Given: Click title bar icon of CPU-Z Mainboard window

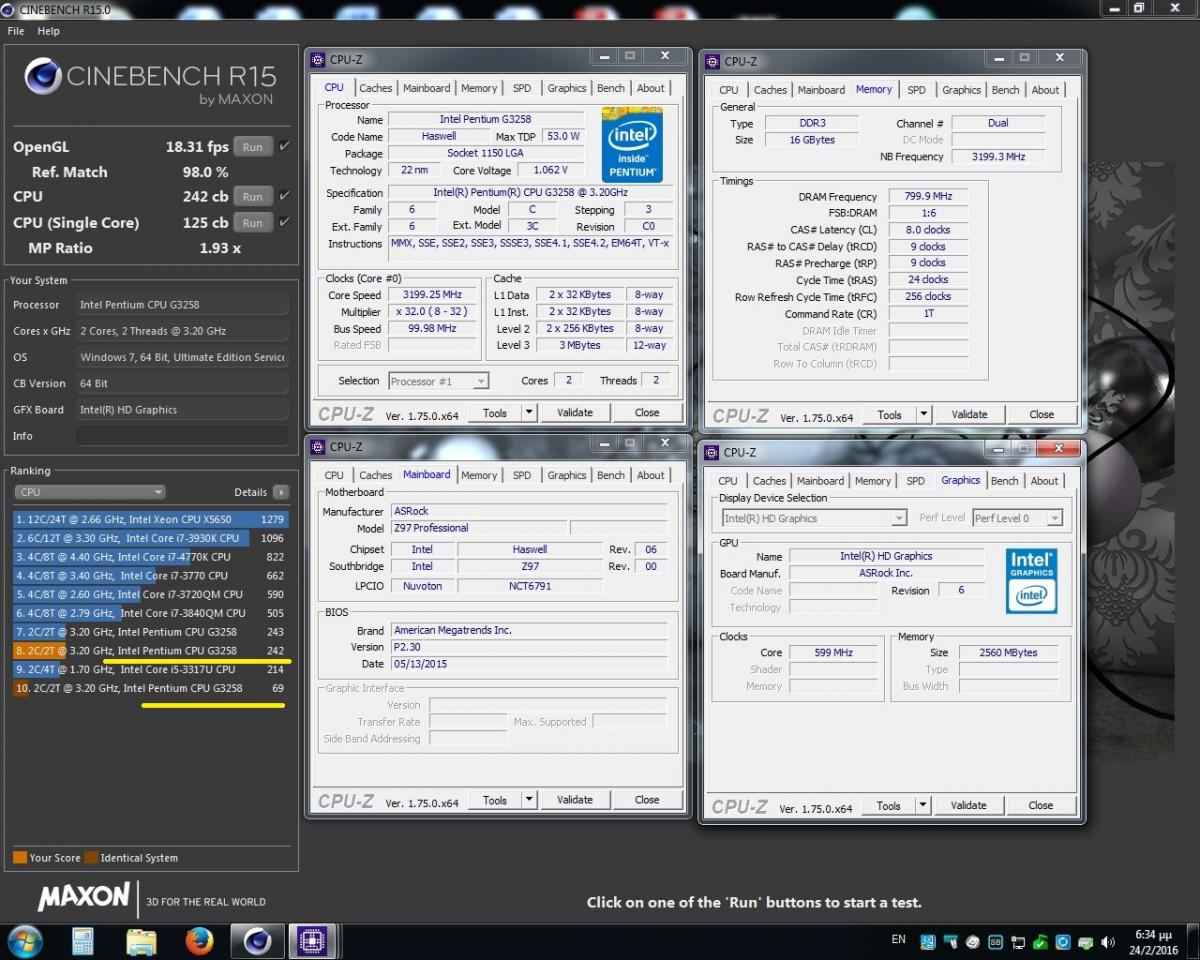Looking at the screenshot, I should click(318, 447).
